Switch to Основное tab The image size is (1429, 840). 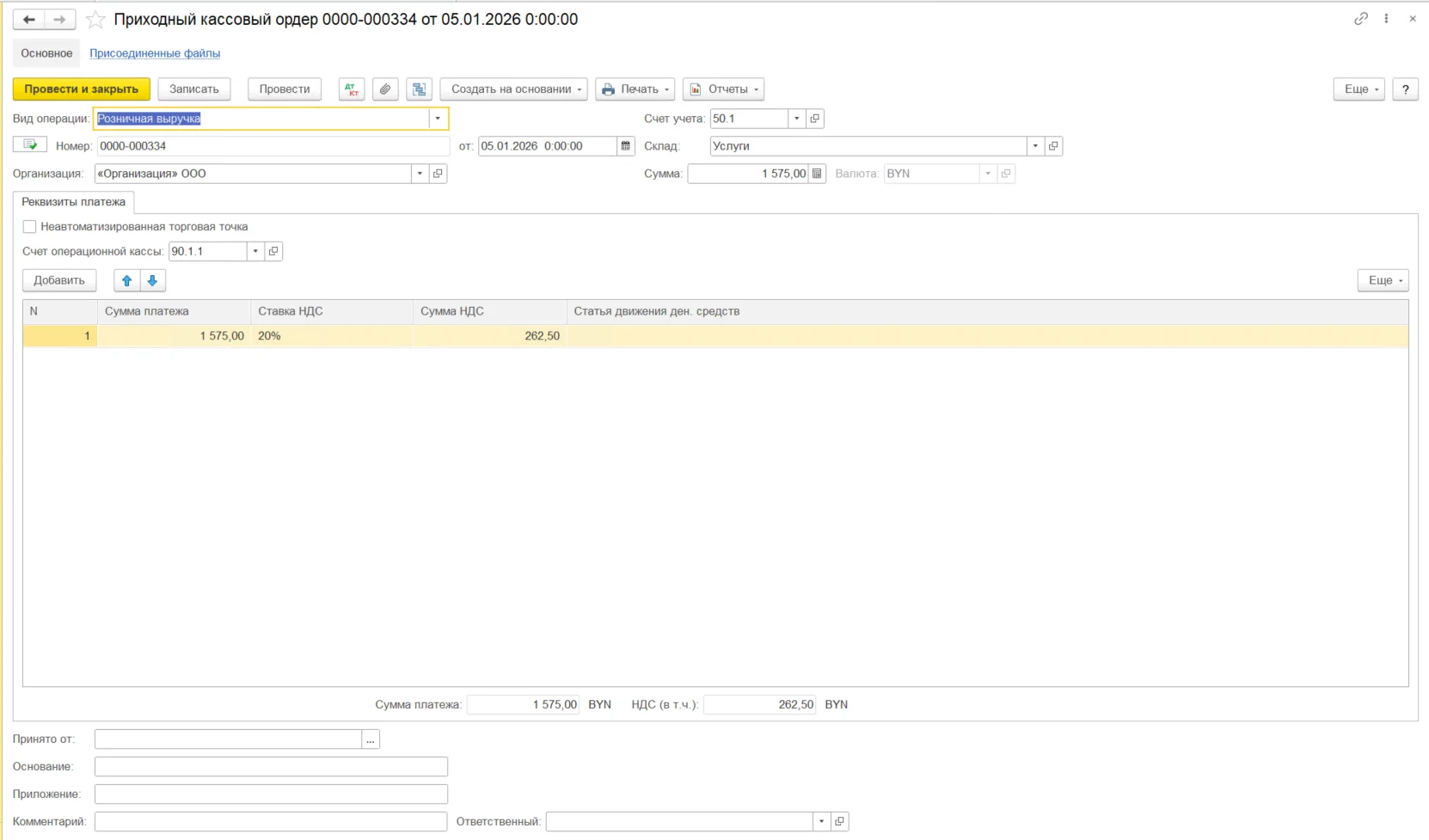(x=46, y=53)
